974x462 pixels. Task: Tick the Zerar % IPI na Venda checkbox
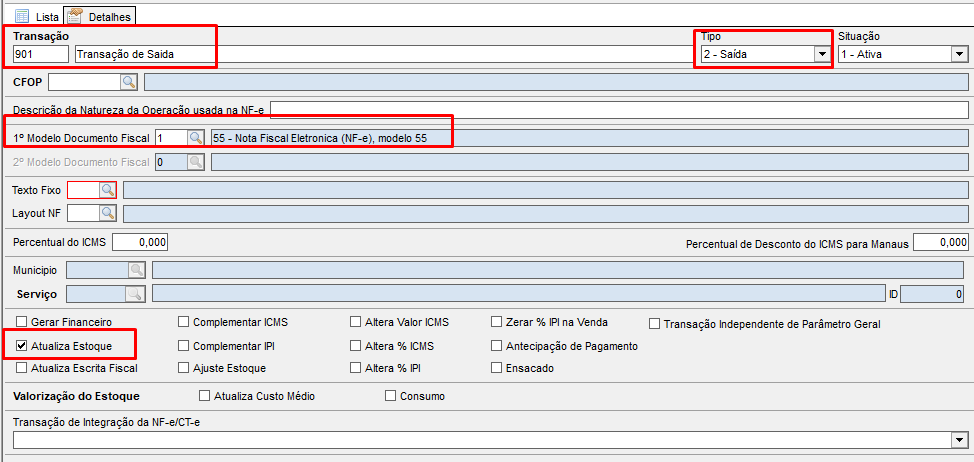(497, 322)
